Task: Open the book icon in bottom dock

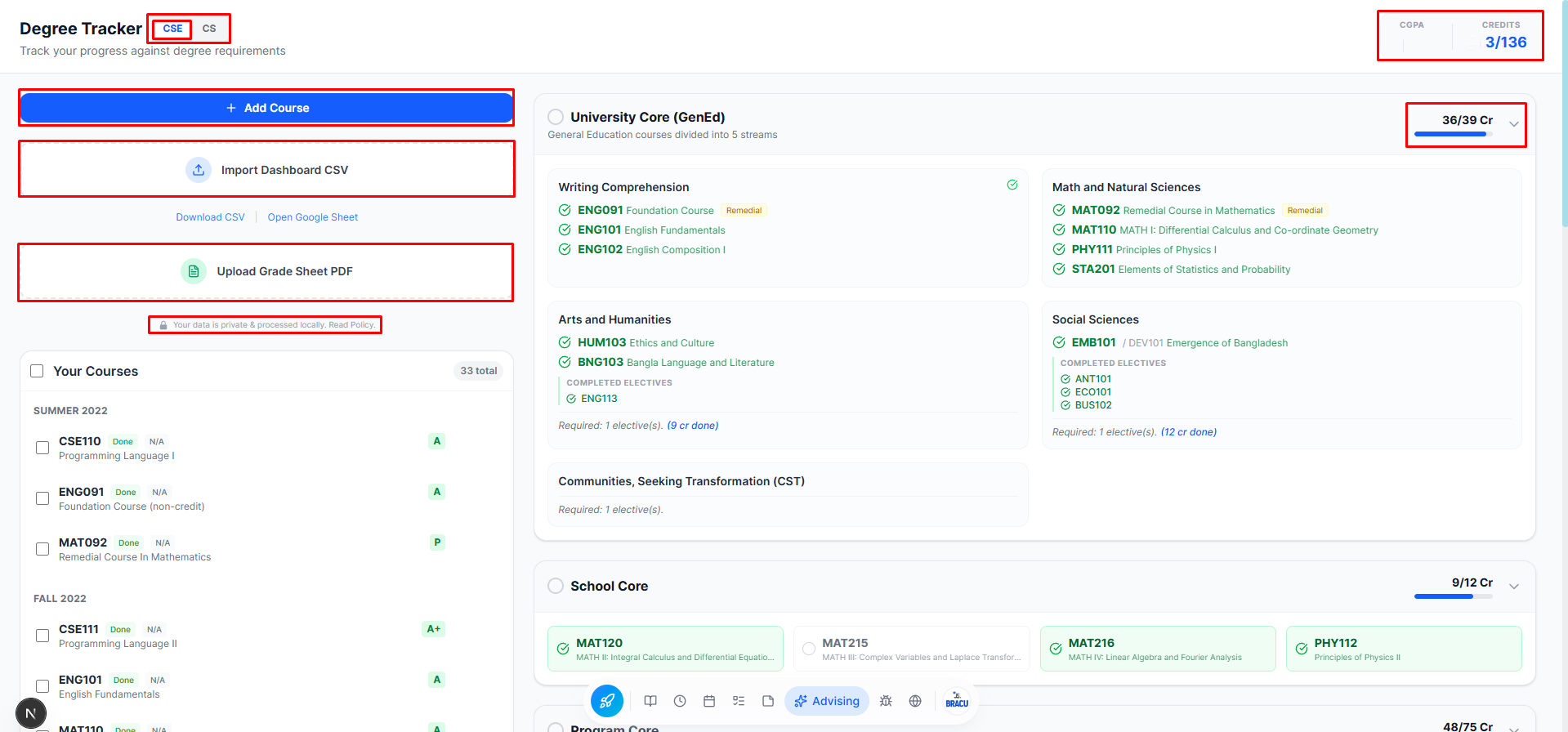Action: pyautogui.click(x=650, y=701)
